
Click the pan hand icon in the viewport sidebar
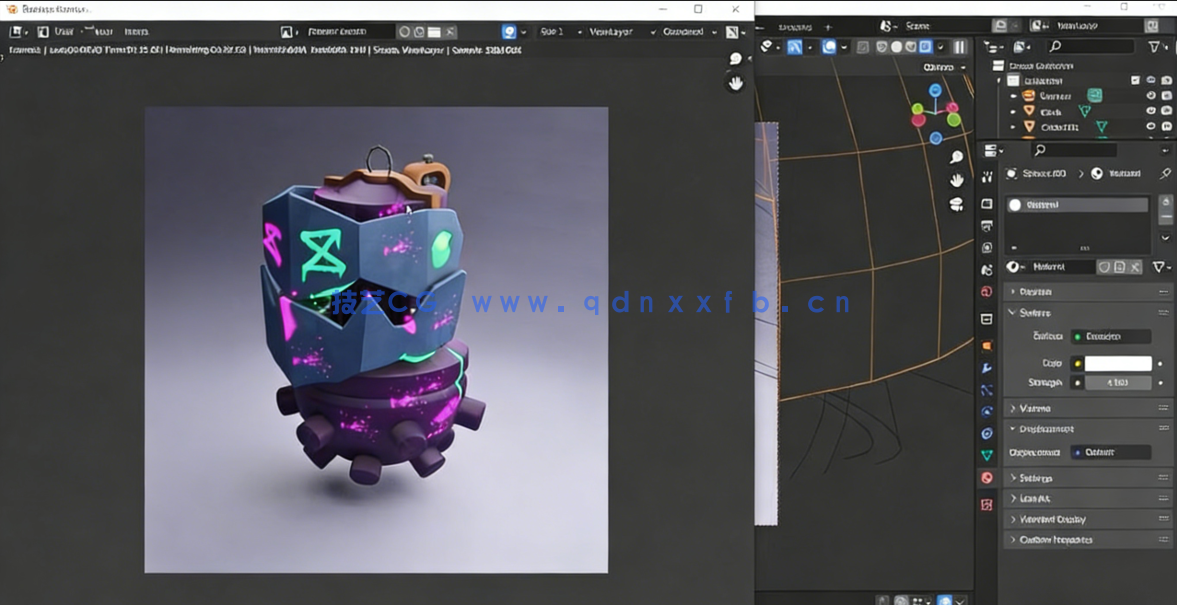click(957, 180)
